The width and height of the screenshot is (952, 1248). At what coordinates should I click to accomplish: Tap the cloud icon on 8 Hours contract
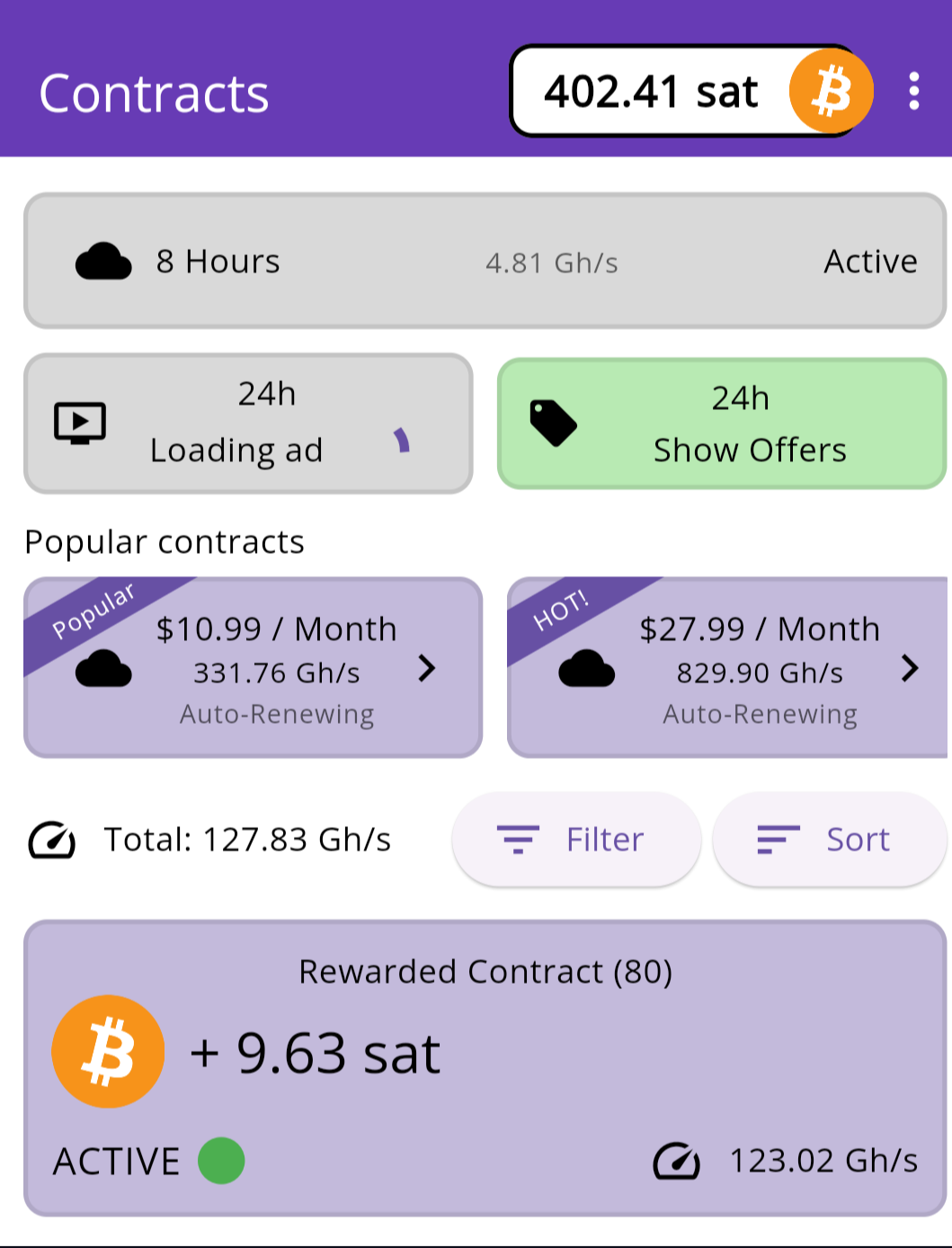103,262
